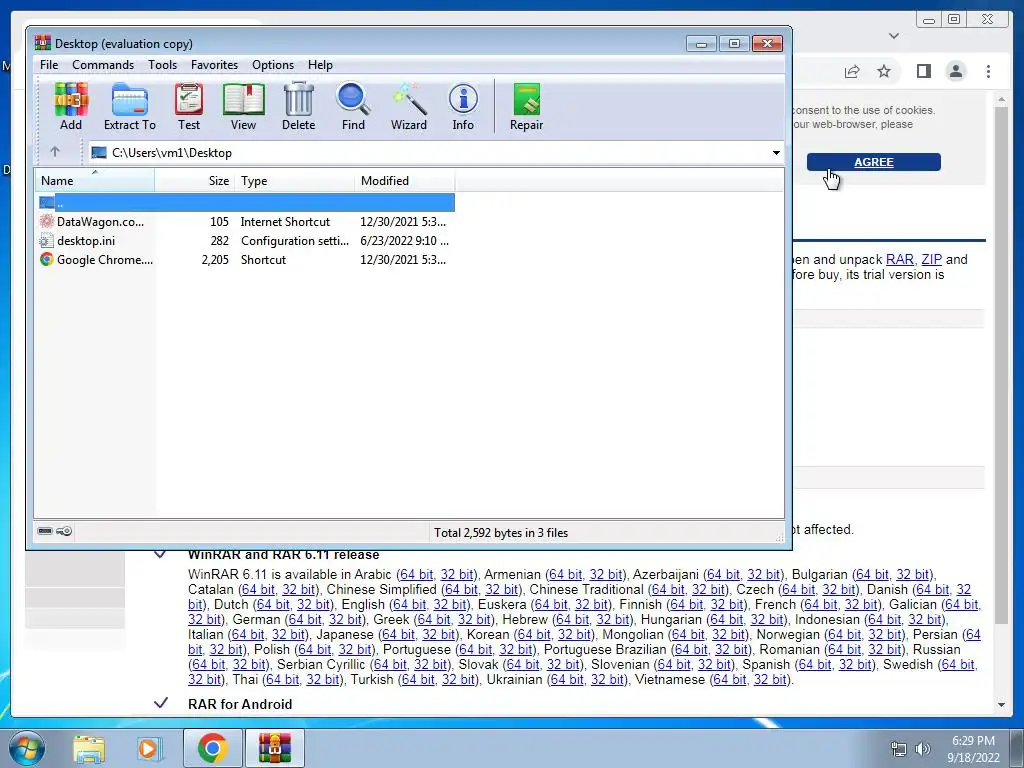
Task: Click the "Configuration setti..." type cell
Action: click(295, 241)
